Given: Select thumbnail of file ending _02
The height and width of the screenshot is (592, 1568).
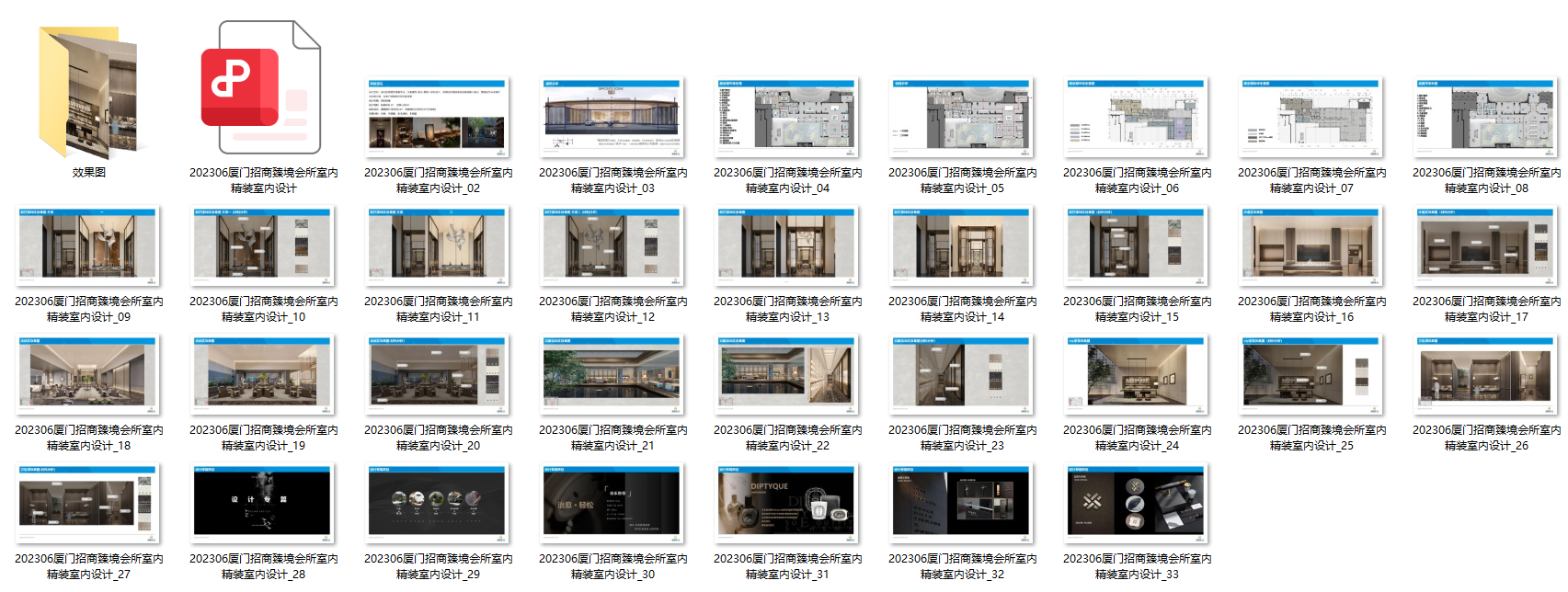Looking at the screenshot, I should [438, 117].
